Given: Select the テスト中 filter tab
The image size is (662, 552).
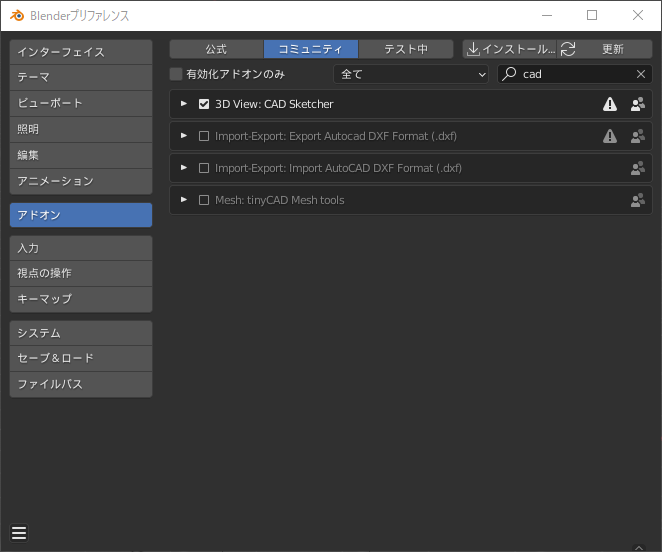Looking at the screenshot, I should tap(406, 49).
